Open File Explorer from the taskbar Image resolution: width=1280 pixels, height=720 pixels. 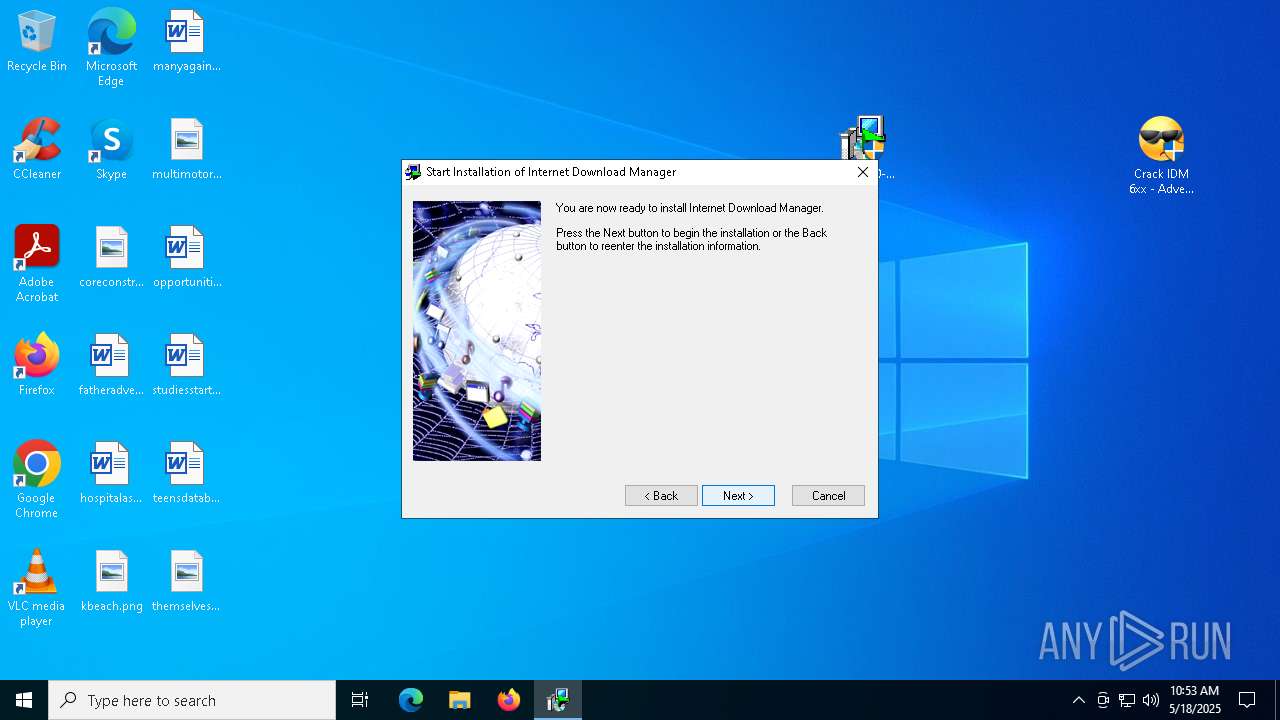tap(460, 700)
